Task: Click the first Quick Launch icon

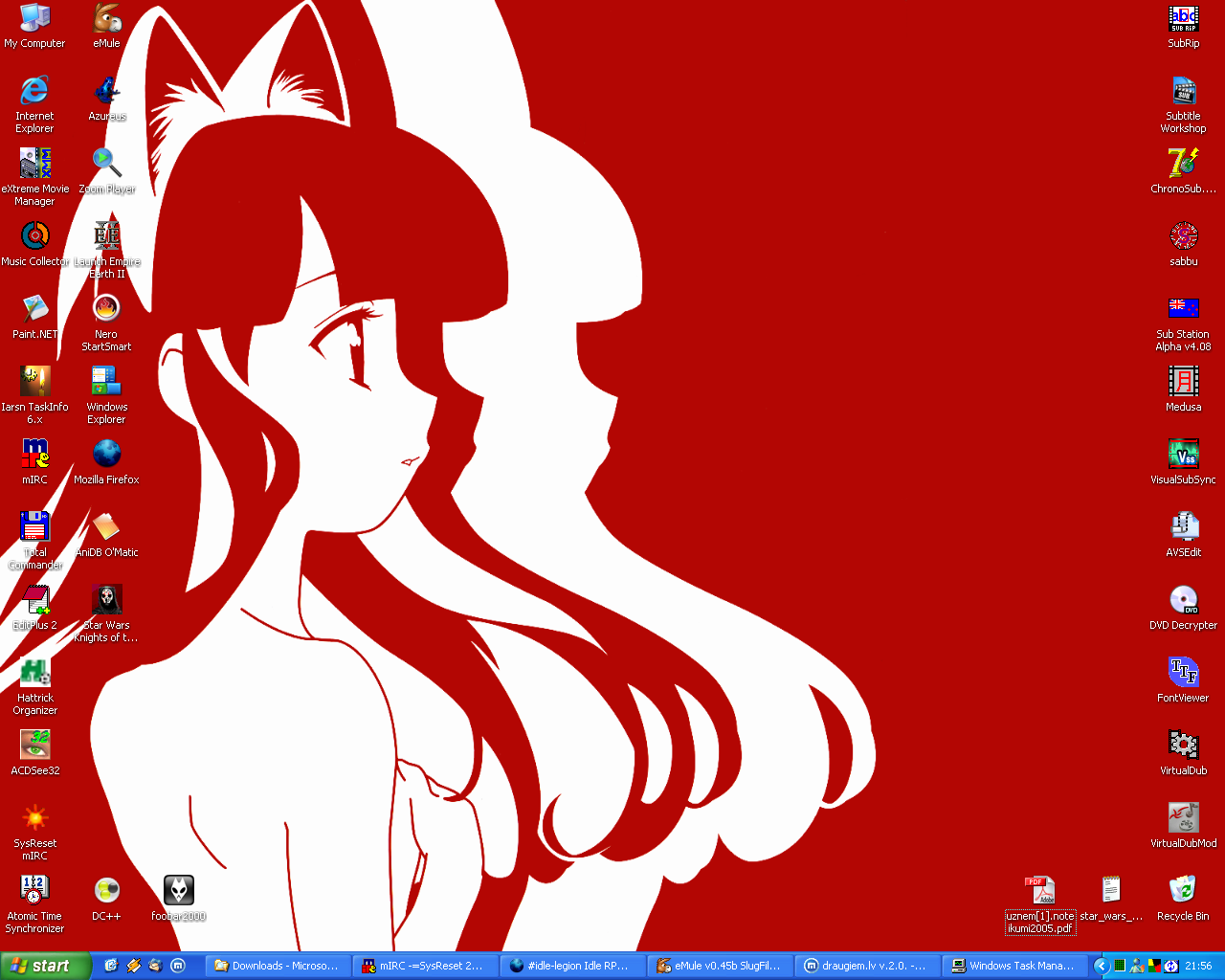Action: coord(111,966)
